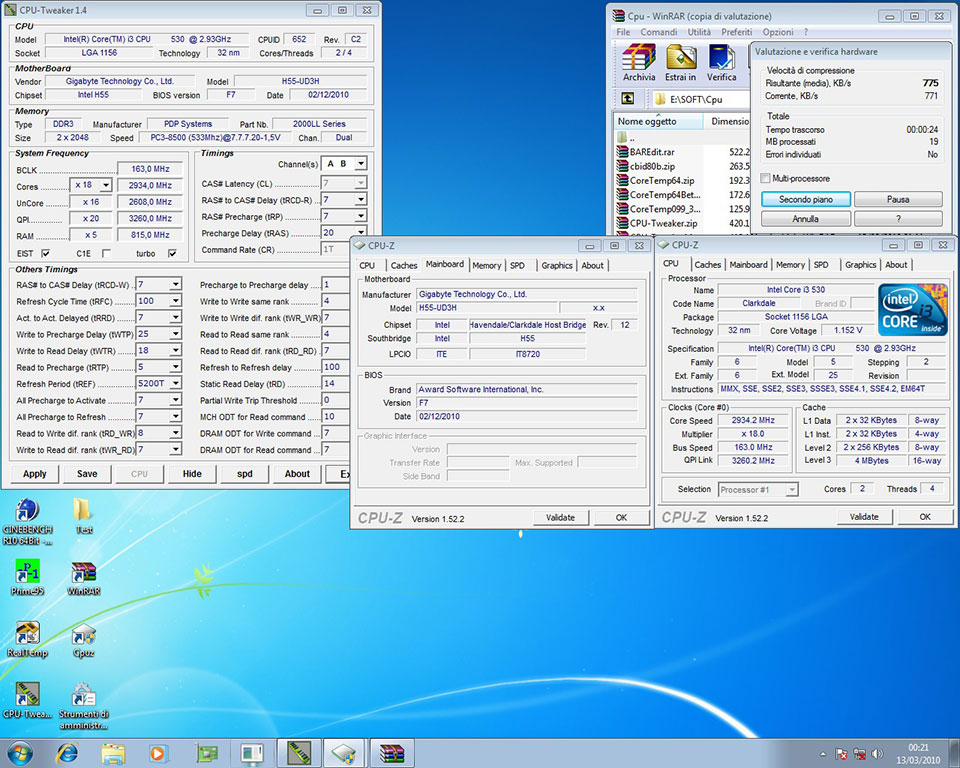Click the BCLK frequency field showing 163,0 MHz

pyautogui.click(x=151, y=168)
